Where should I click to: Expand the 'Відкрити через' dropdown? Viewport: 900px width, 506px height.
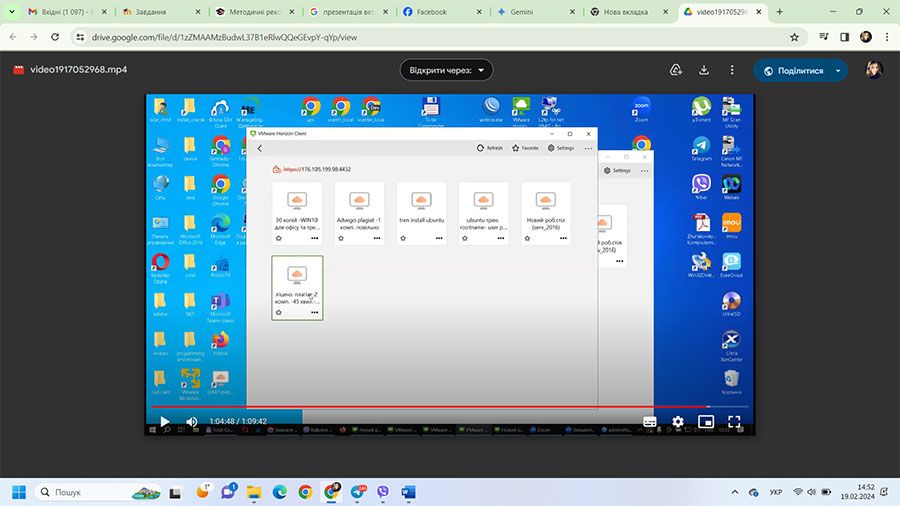pos(447,70)
